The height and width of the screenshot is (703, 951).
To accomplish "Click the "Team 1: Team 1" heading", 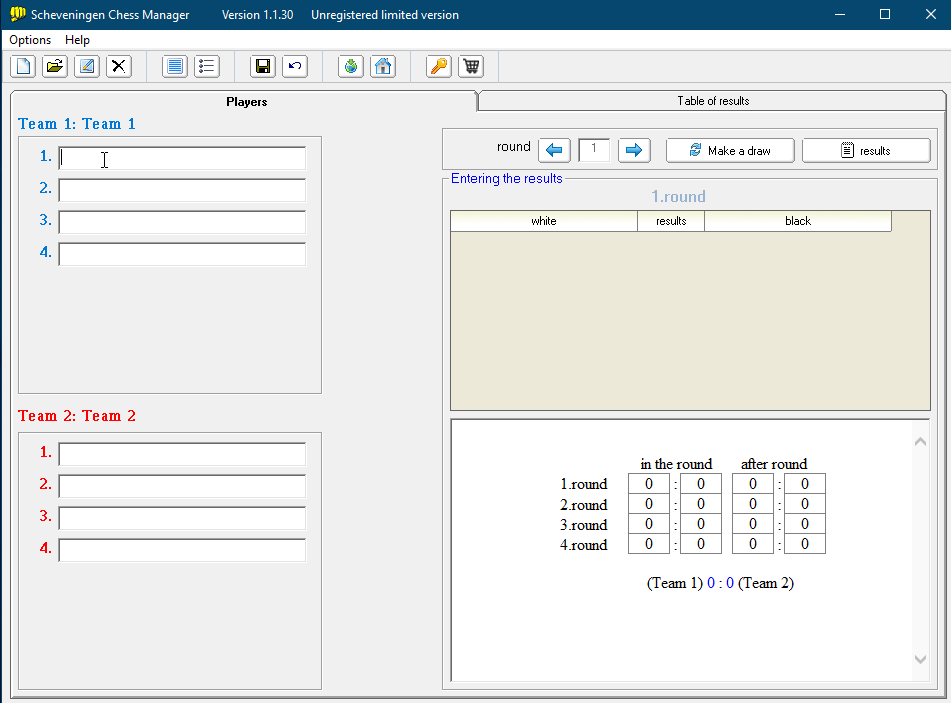I will [x=77, y=124].
